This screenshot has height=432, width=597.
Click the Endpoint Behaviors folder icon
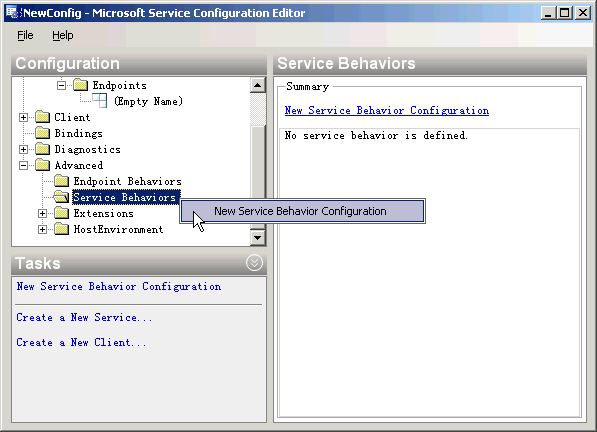pos(61,181)
